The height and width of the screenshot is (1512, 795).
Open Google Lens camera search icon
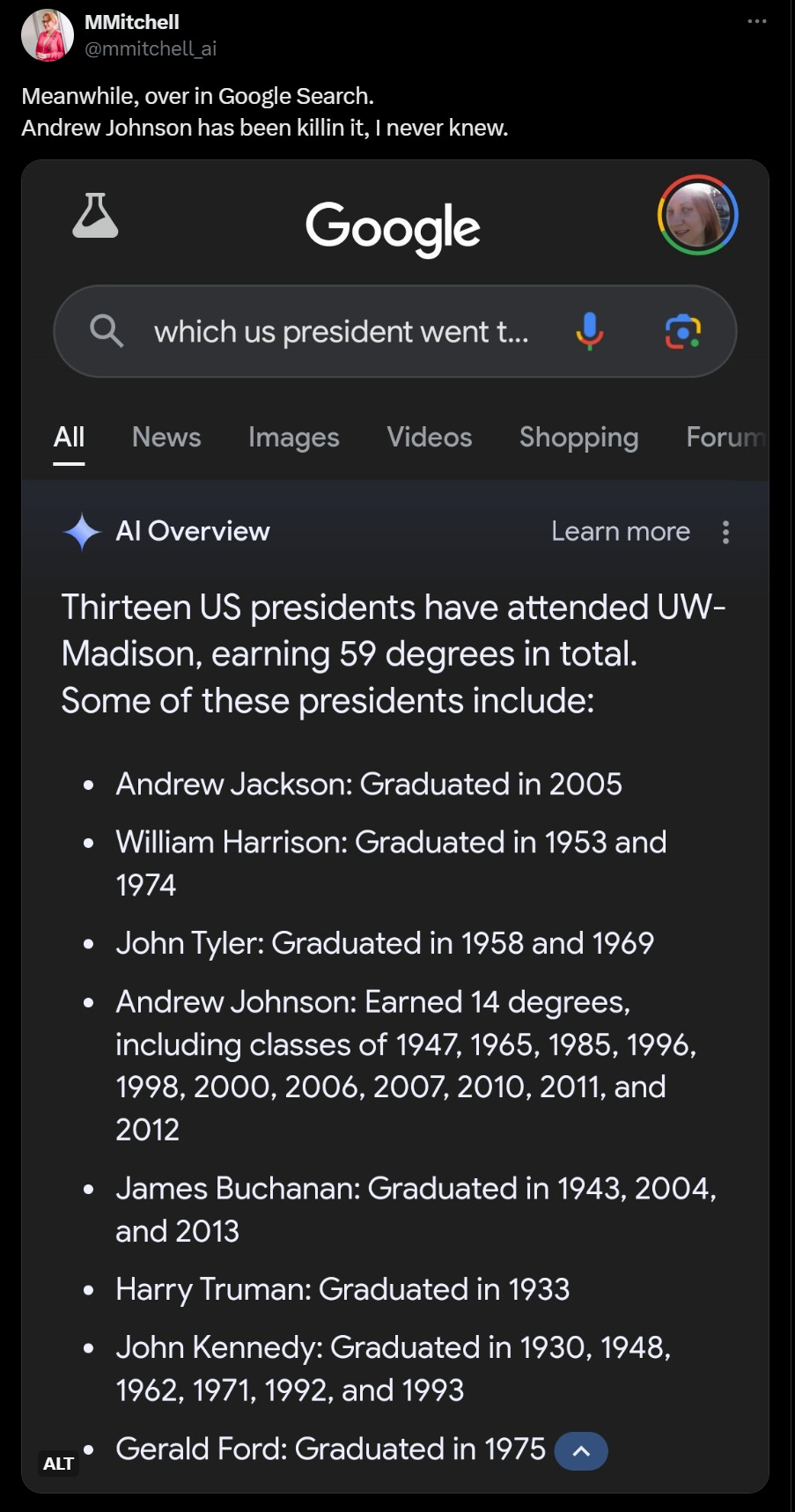click(x=682, y=332)
